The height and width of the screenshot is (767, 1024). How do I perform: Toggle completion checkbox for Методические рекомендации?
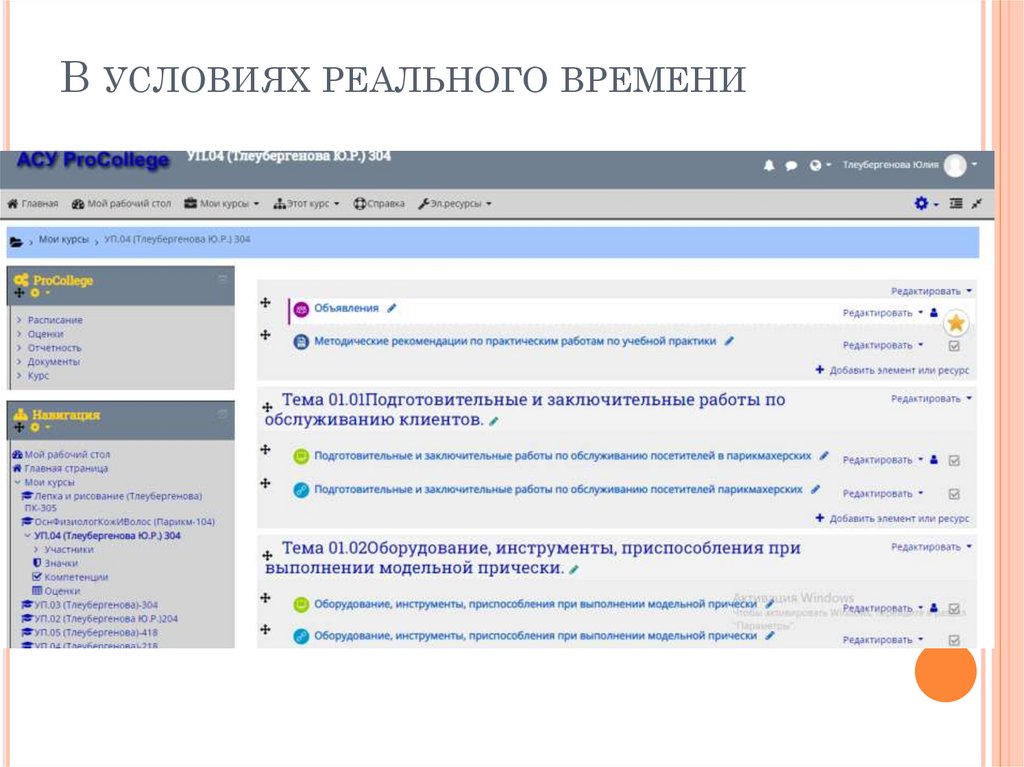(954, 346)
